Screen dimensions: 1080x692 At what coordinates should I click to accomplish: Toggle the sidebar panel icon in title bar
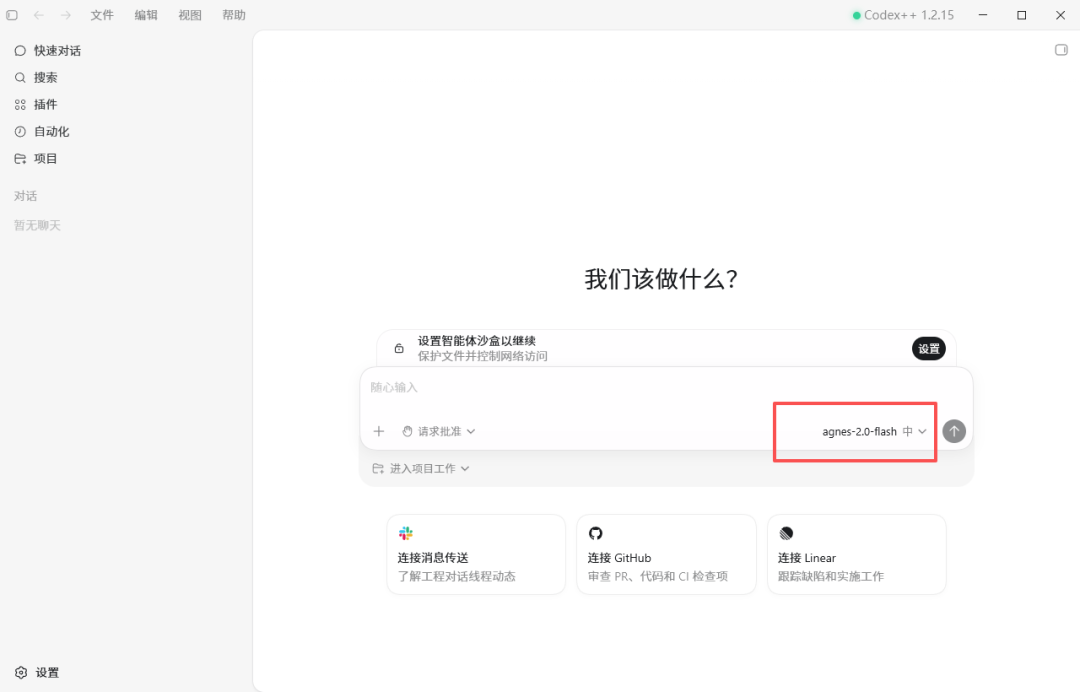tap(12, 14)
